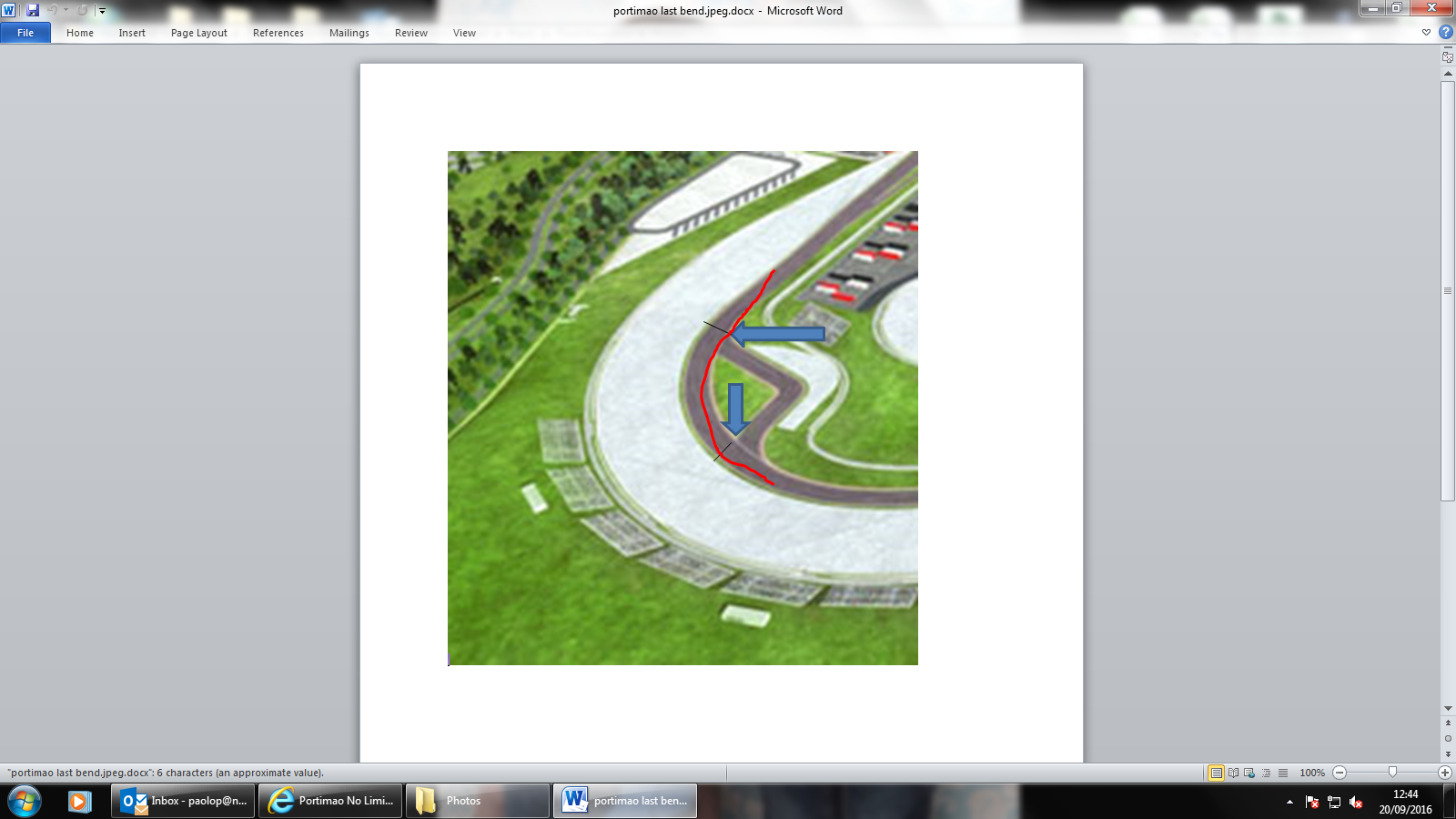Viewport: 1456px width, 819px height.
Task: Open the Insert ribbon tab
Action: [132, 33]
